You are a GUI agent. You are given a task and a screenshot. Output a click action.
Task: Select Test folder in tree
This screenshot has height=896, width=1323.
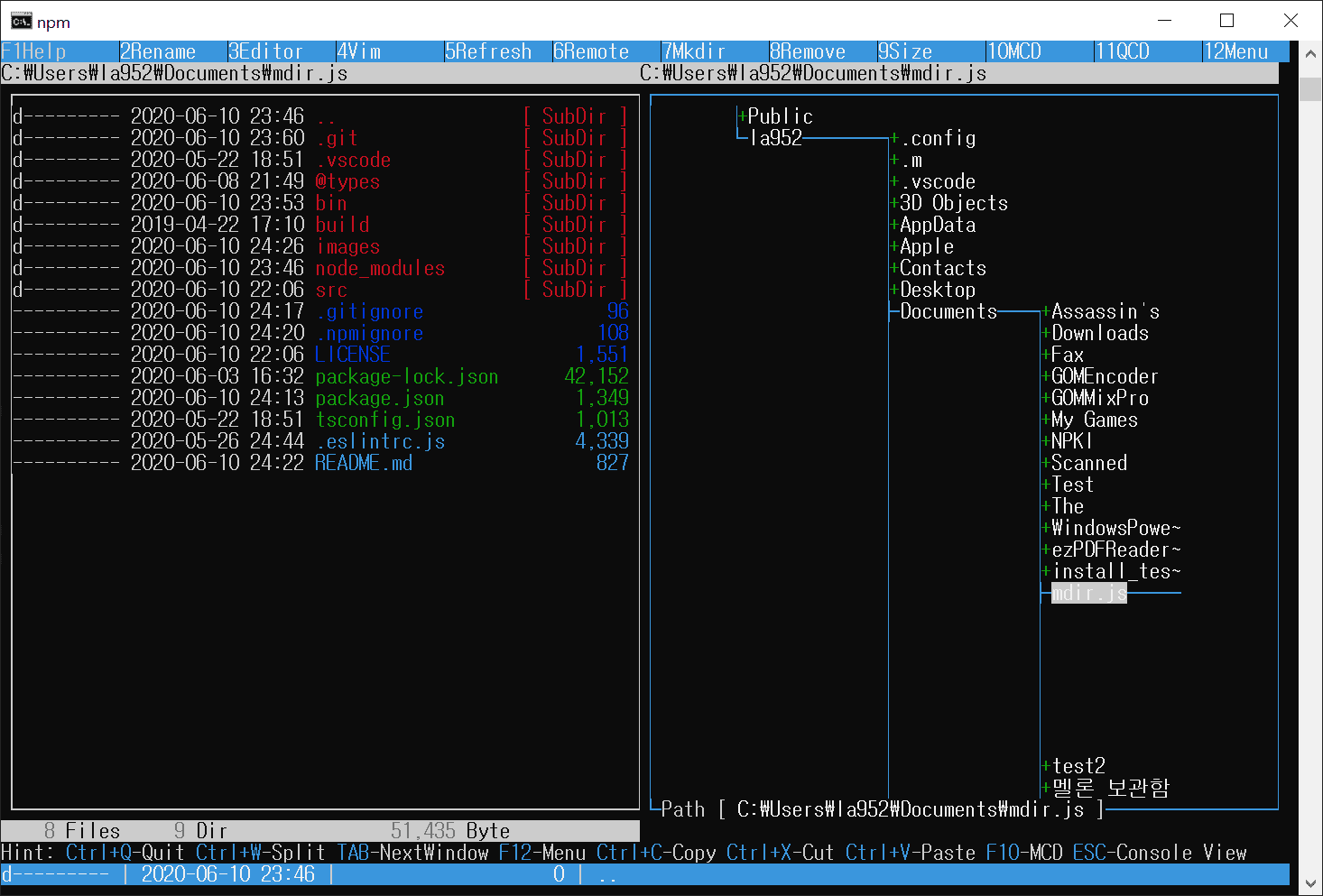coord(1073,485)
